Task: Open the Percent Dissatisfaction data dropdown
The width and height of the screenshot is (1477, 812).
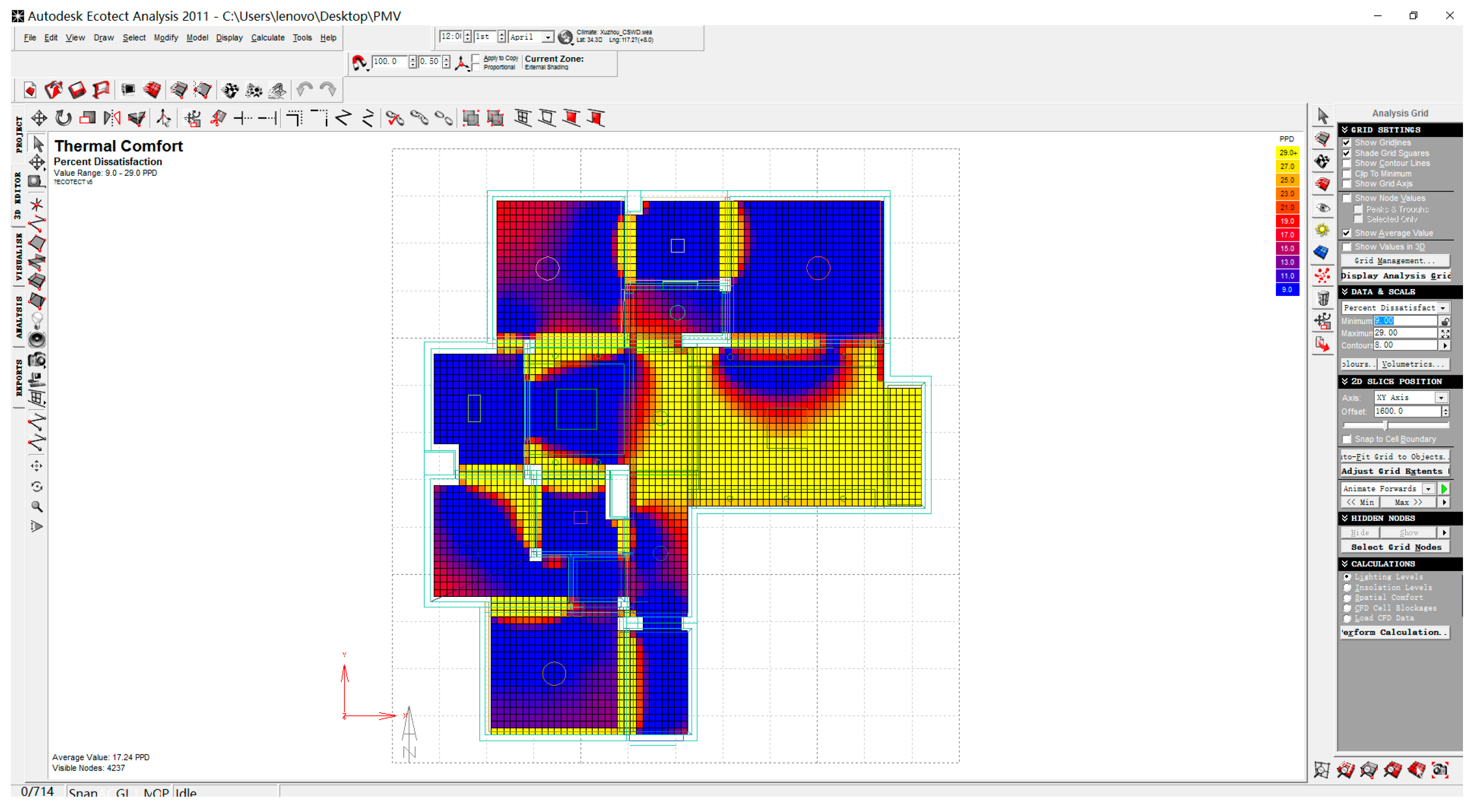Action: pyautogui.click(x=1442, y=308)
